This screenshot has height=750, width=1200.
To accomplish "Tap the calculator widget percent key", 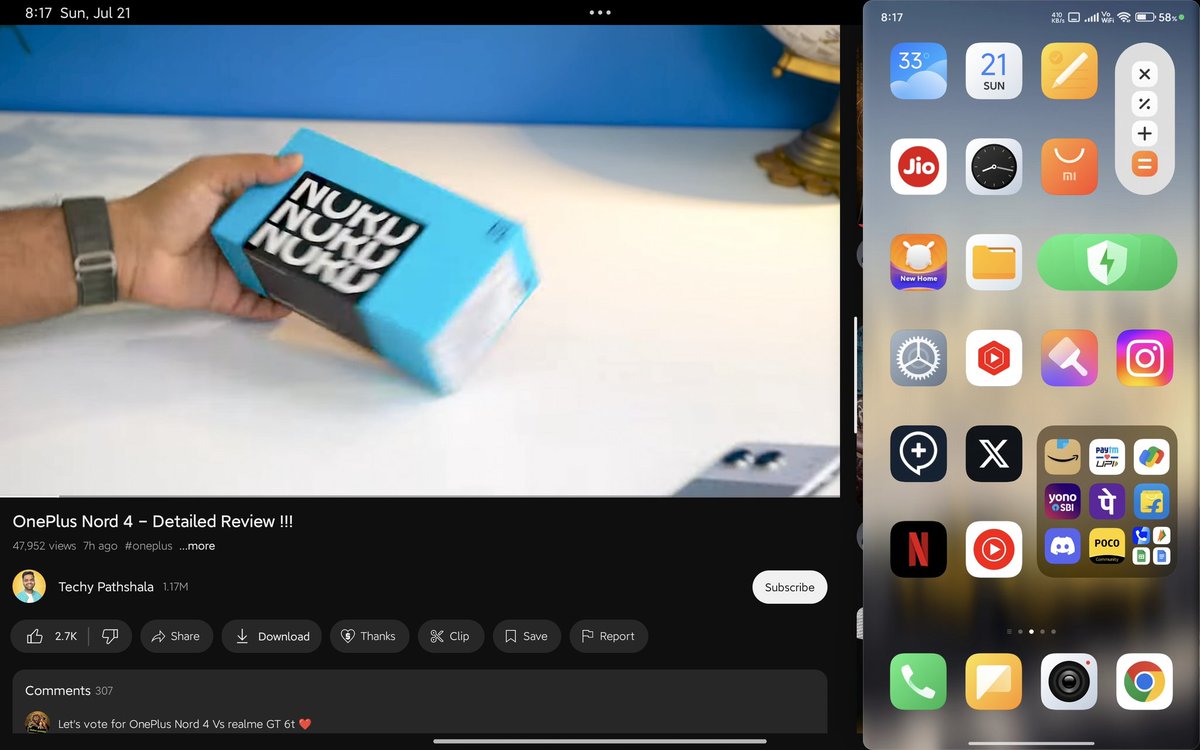I will tap(1145, 104).
